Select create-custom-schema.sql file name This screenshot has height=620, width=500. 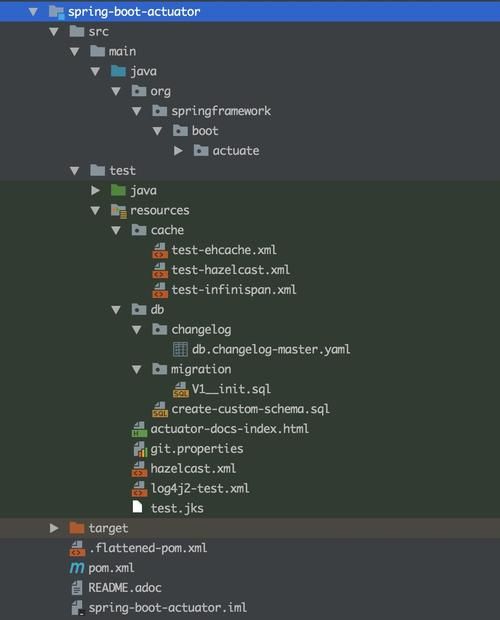pyautogui.click(x=250, y=409)
